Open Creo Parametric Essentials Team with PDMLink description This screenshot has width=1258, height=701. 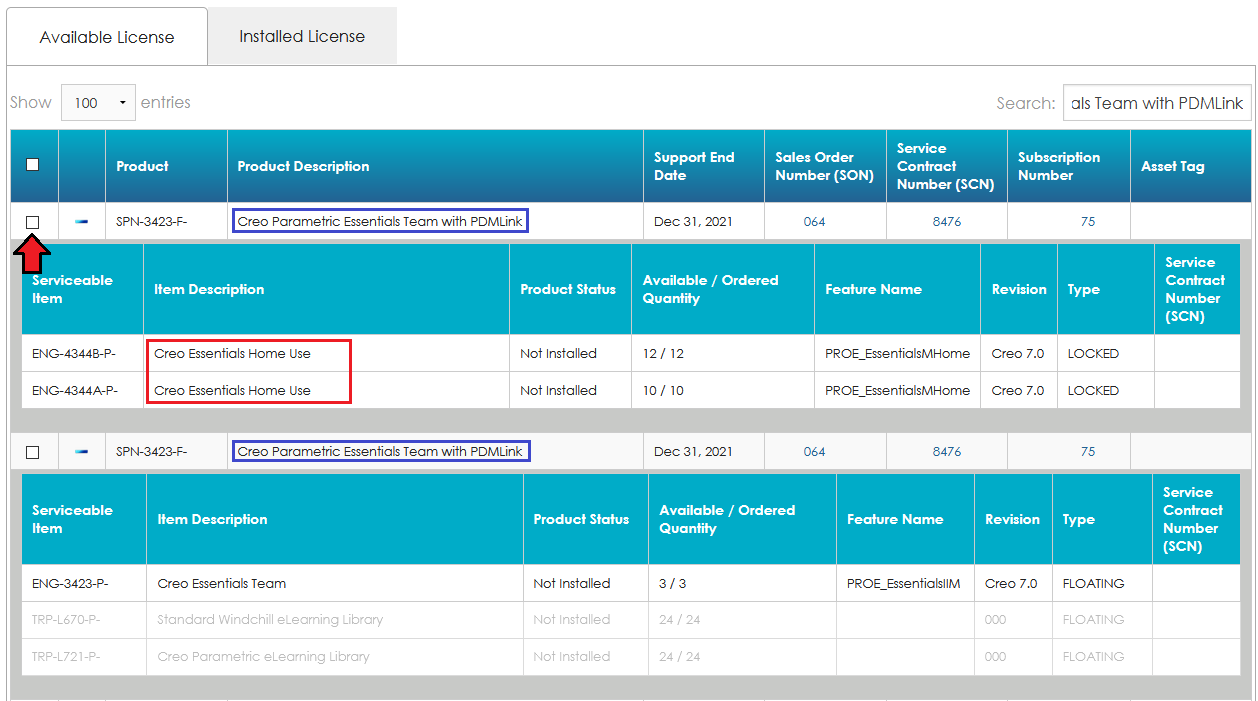[380, 220]
